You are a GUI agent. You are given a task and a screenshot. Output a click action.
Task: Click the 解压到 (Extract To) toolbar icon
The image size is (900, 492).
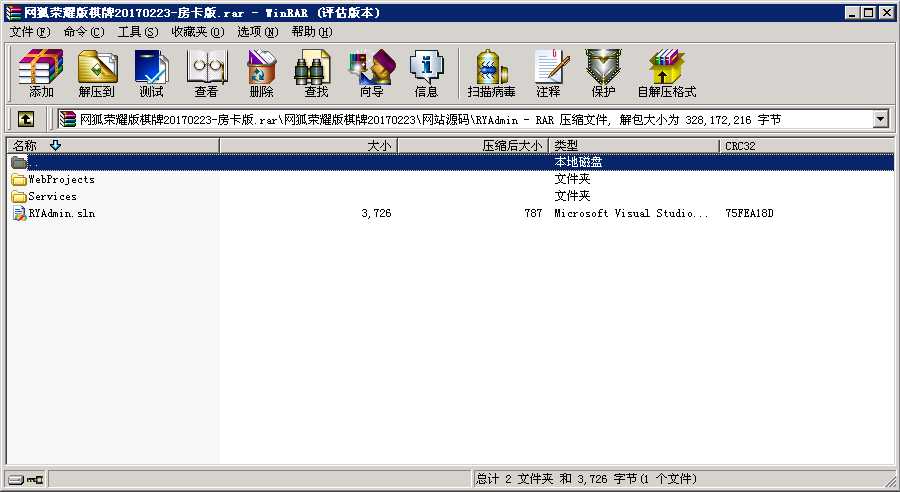pos(96,73)
